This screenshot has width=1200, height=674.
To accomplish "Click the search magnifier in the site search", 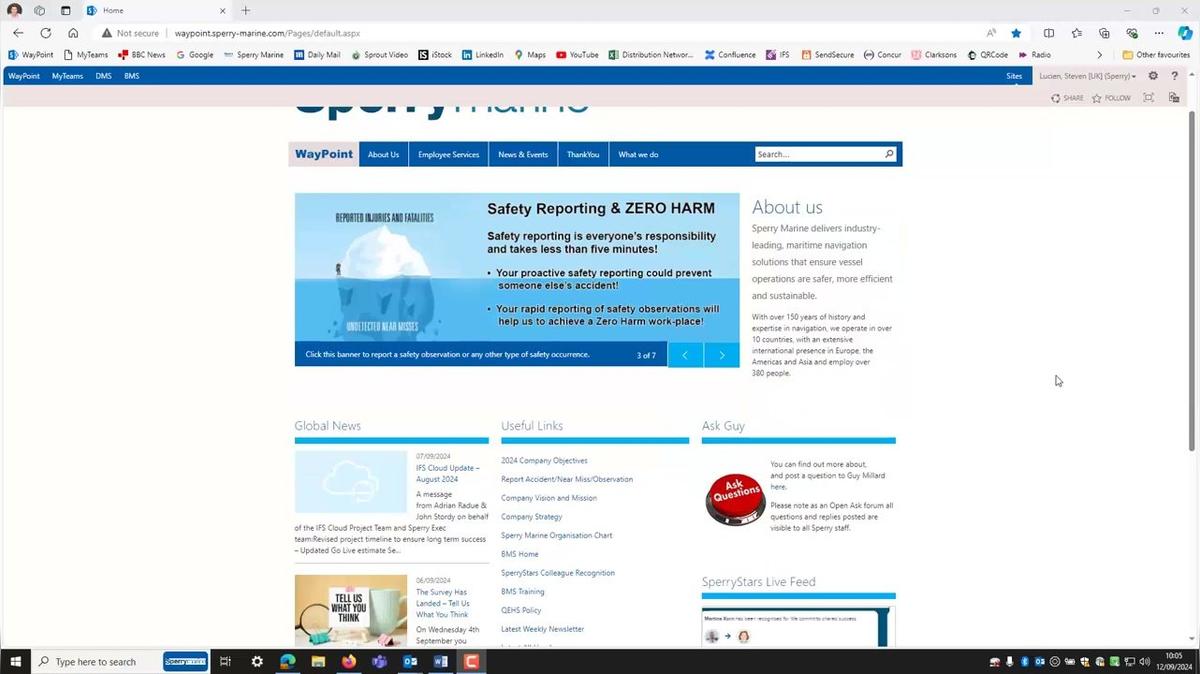I will point(889,154).
